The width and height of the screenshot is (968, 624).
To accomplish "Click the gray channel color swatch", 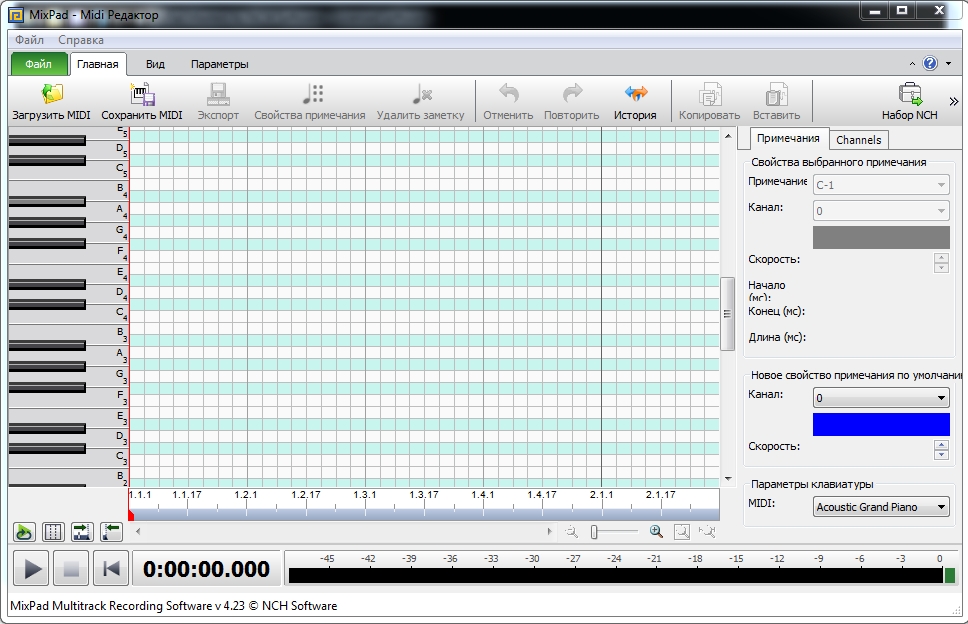I will click(881, 238).
